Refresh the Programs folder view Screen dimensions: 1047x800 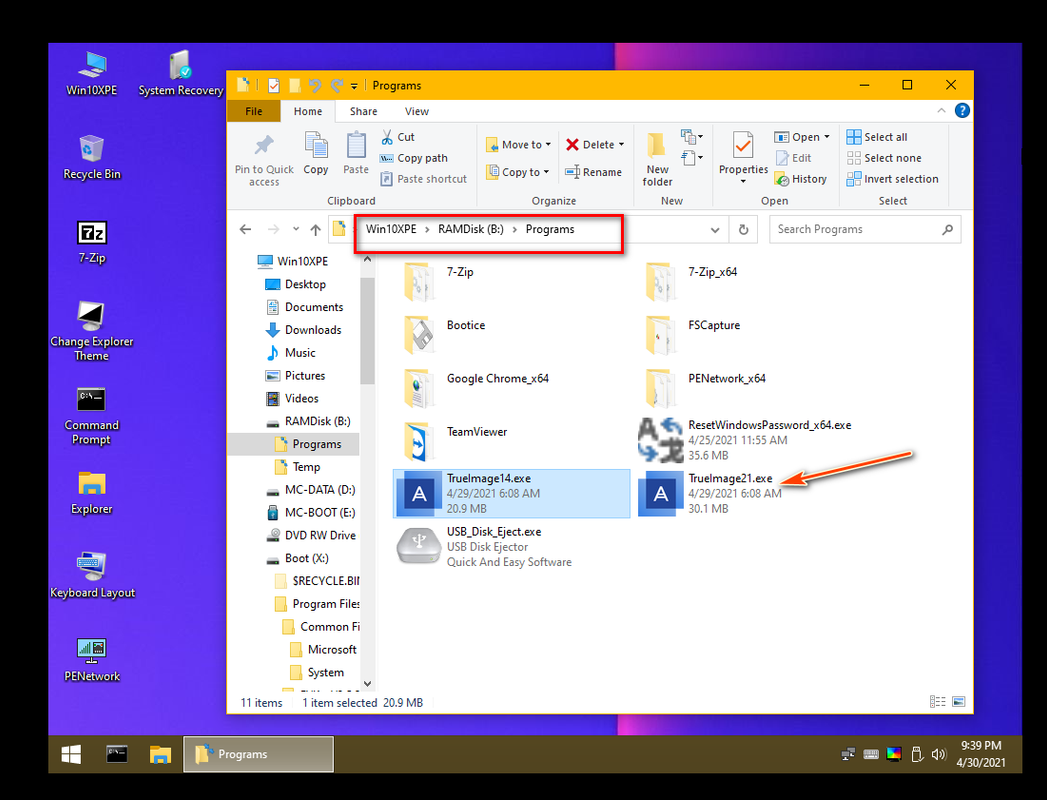click(x=743, y=230)
